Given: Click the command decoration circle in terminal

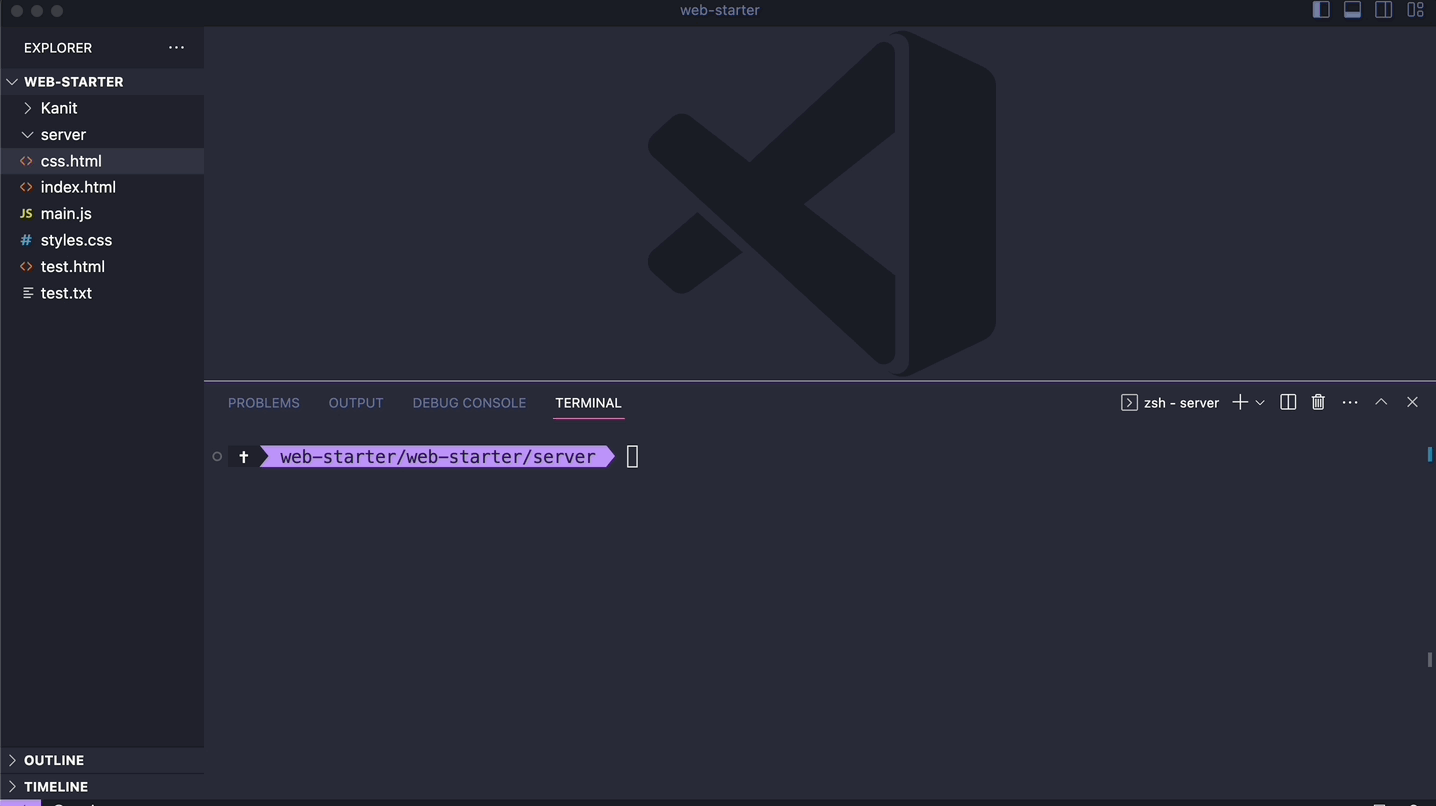Looking at the screenshot, I should point(217,457).
